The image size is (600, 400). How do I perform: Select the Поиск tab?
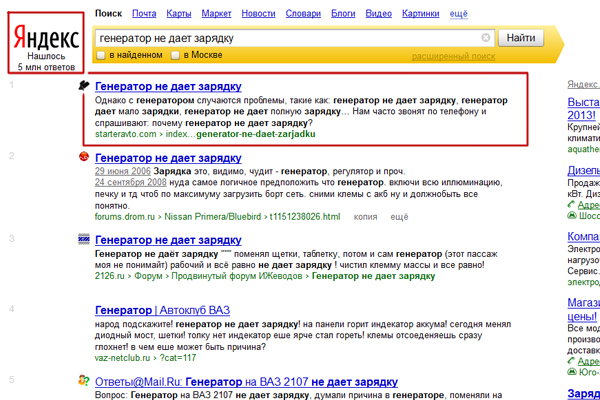108,14
